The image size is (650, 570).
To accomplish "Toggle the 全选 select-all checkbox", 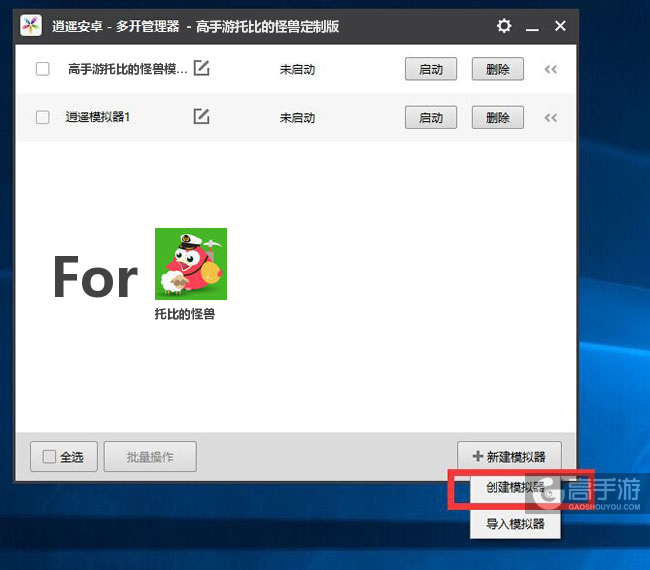I will 49,457.
